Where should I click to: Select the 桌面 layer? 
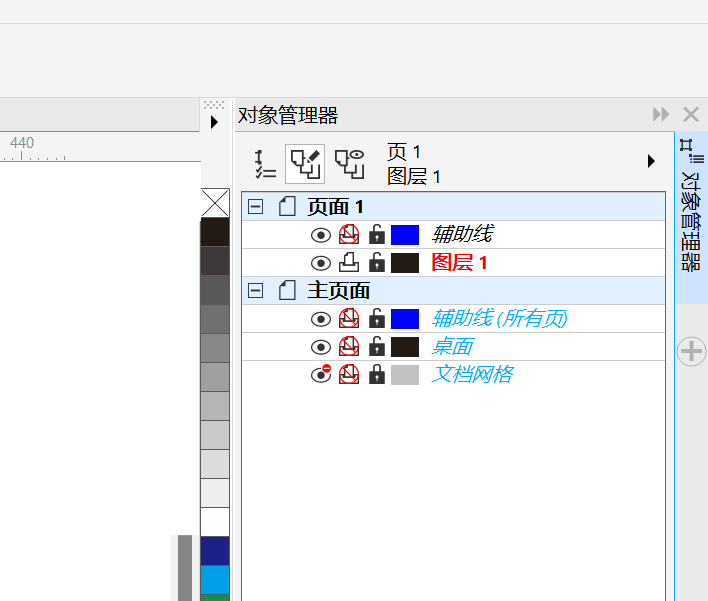point(452,347)
